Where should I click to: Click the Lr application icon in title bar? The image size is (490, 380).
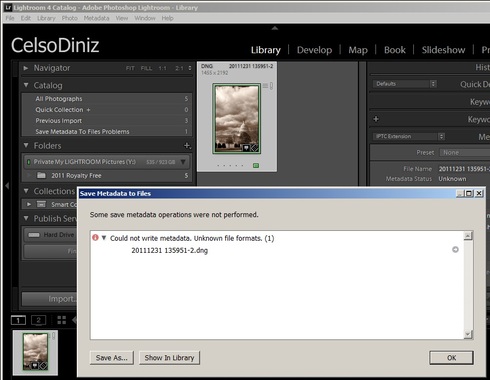[8, 7]
